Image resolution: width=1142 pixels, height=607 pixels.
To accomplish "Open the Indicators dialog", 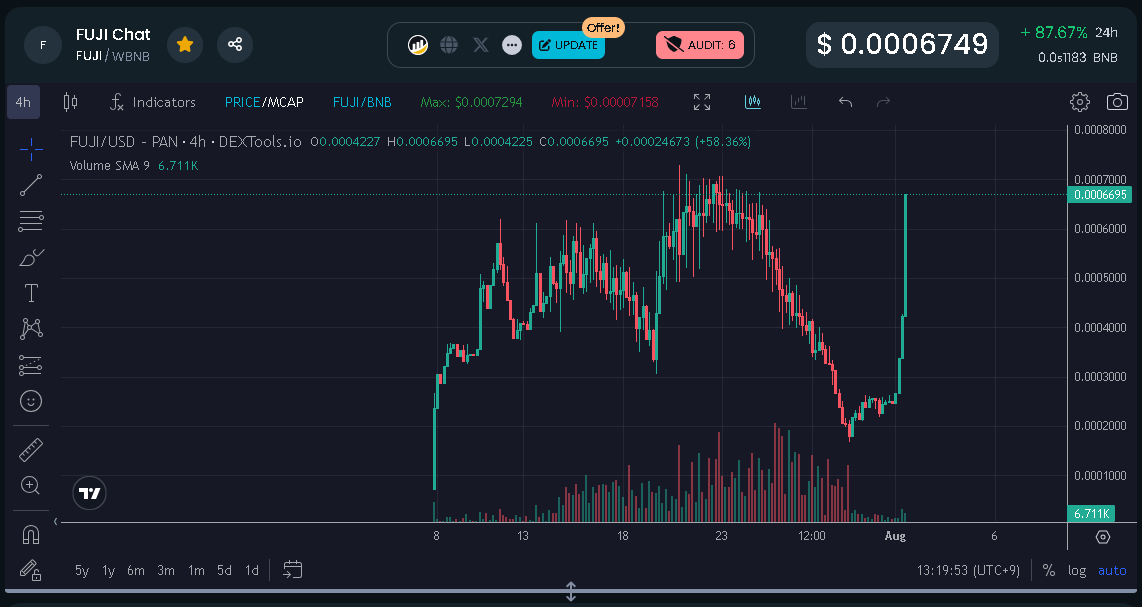I will [153, 102].
